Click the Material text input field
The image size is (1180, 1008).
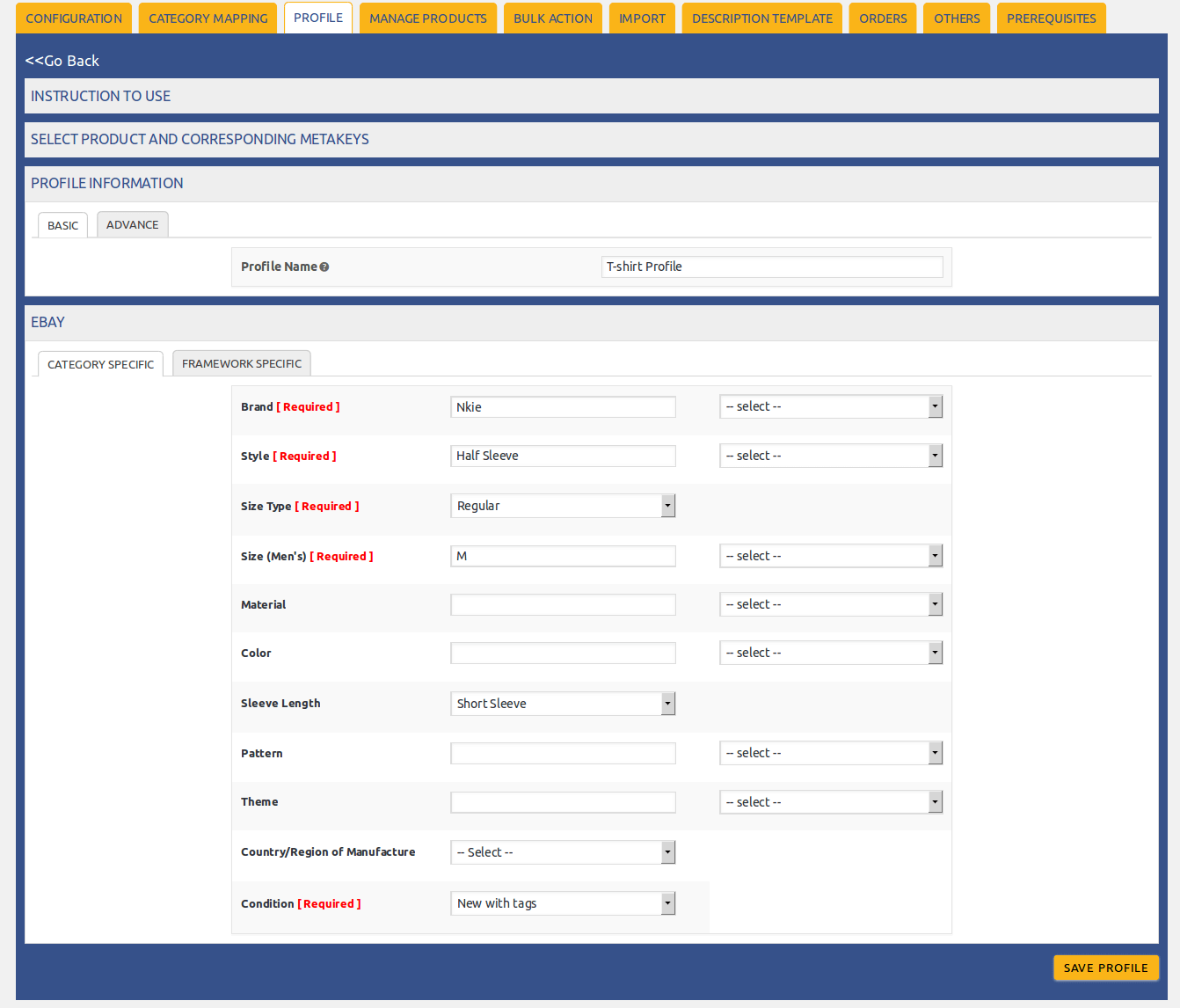tap(563, 605)
